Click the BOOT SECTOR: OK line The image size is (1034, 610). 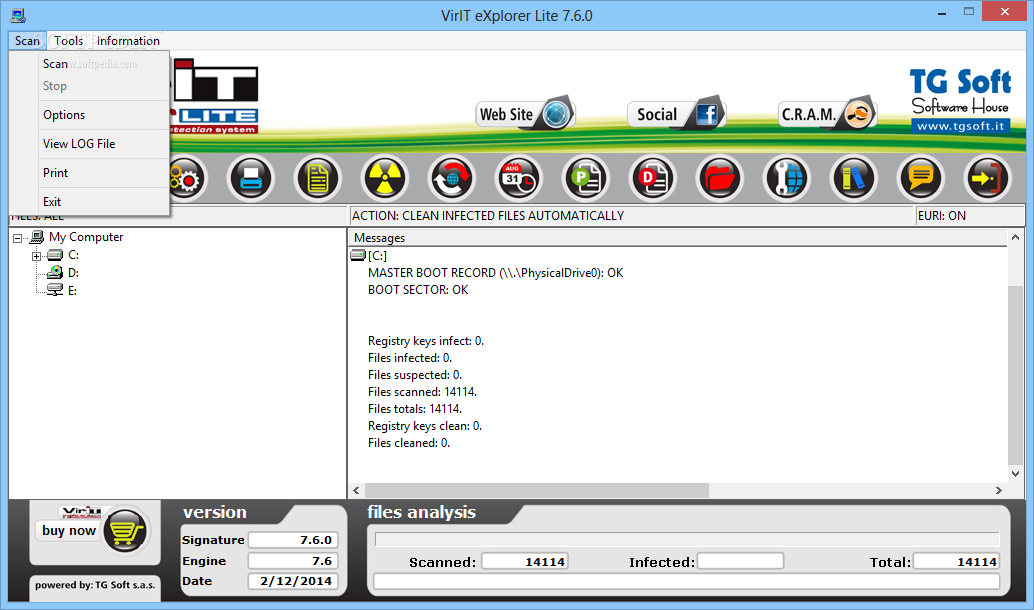[418, 290]
